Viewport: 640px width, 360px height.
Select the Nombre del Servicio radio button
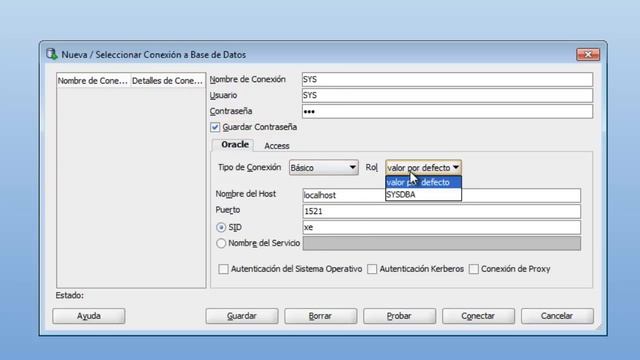tap(221, 243)
